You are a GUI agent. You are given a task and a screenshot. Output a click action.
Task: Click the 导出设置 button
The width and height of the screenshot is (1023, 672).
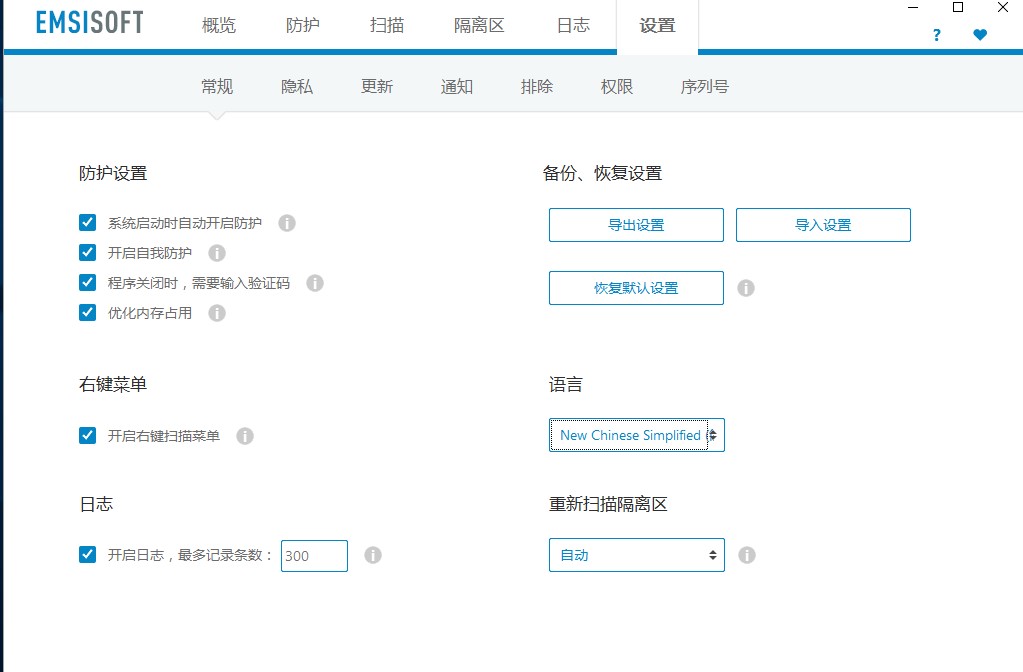click(636, 225)
